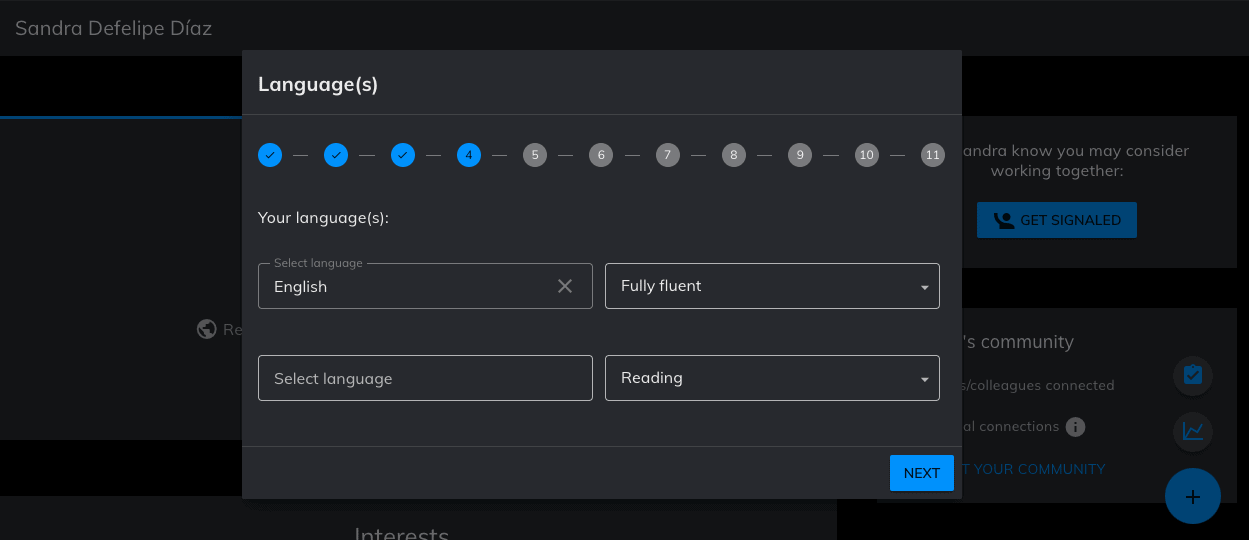Click the third completed step checkmark

403,155
